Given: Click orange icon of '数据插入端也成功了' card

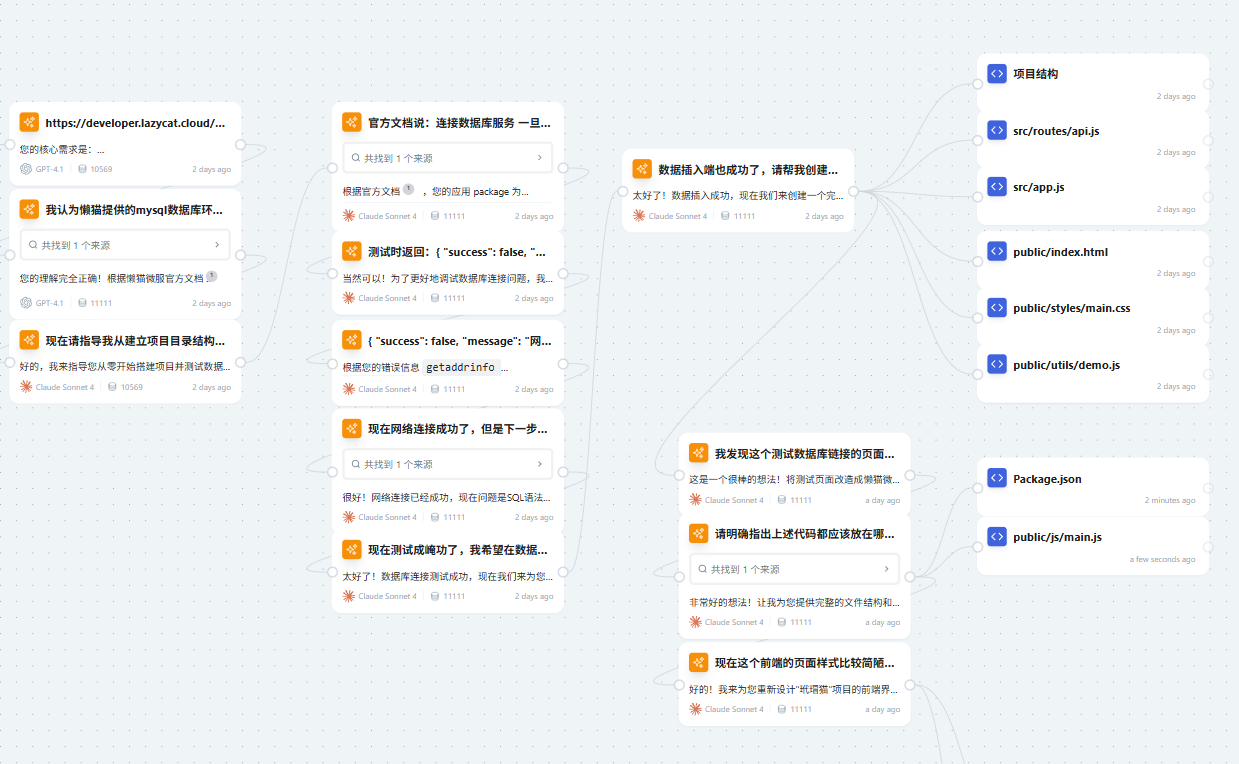Looking at the screenshot, I should click(x=642, y=169).
